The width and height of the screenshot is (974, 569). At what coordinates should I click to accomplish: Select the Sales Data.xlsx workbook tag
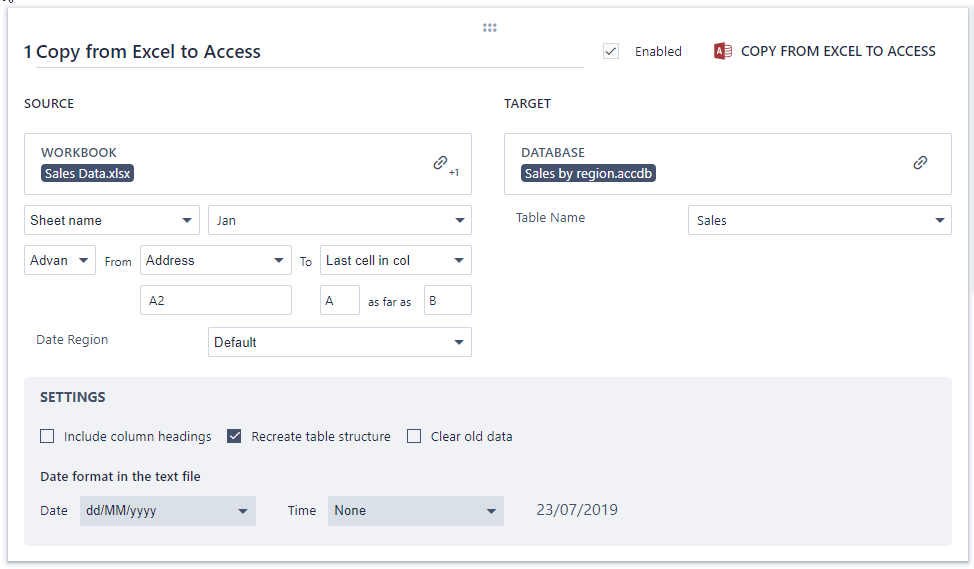[x=88, y=173]
